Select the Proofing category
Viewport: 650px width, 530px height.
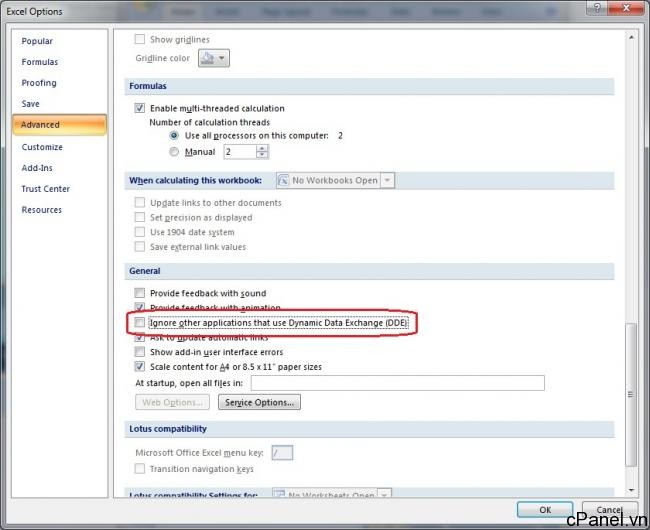pos(39,83)
